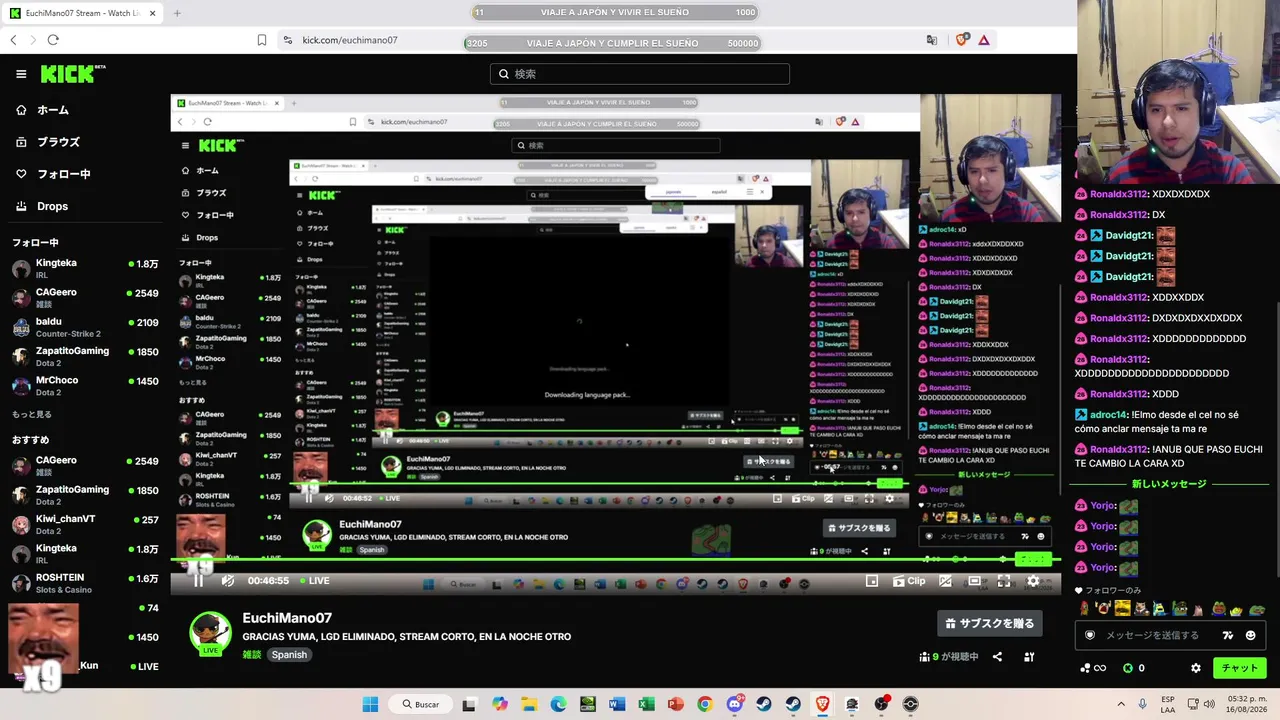Go back using the main browser toolbar arrow
The height and width of the screenshot is (720, 1280).
pos(13,40)
